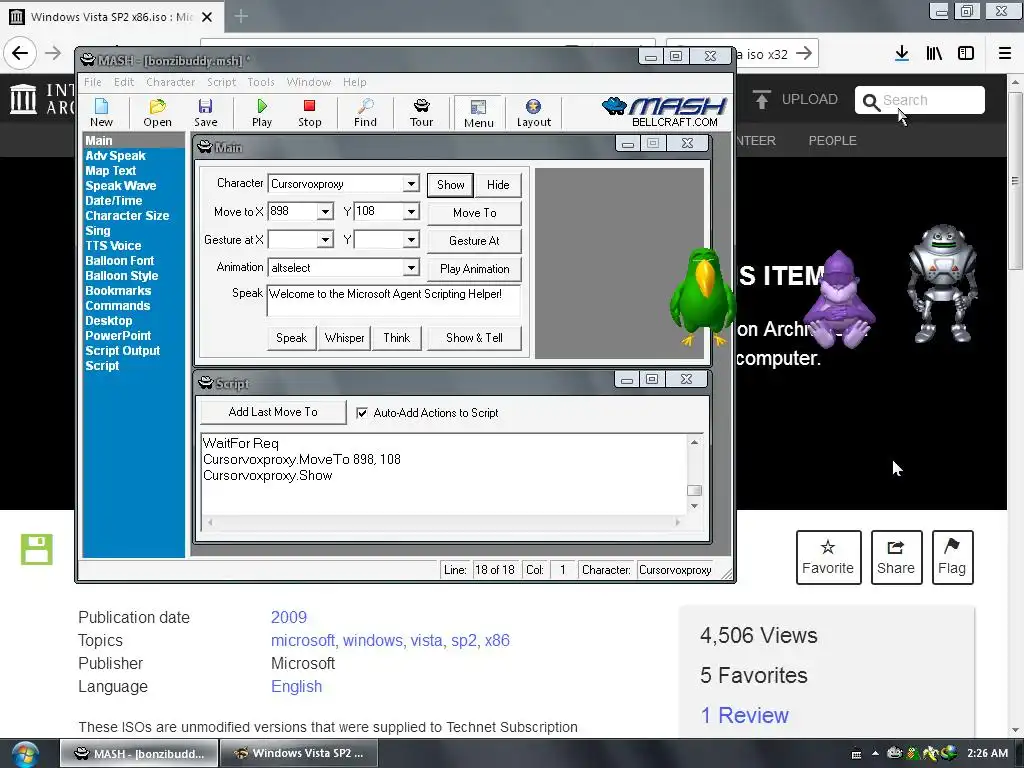Click the Flag button on the page
This screenshot has width=1024, height=768.
952,557
